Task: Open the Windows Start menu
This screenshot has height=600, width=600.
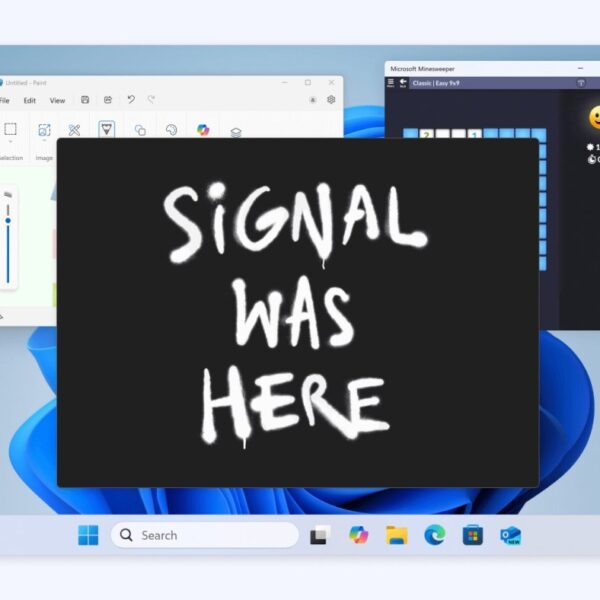Action: (x=88, y=535)
